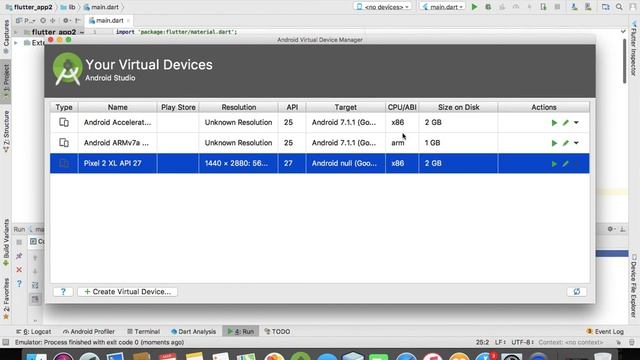This screenshot has width=640, height=360.
Task: Open Search Everywhere magnifier icon
Action: (x=619, y=7)
